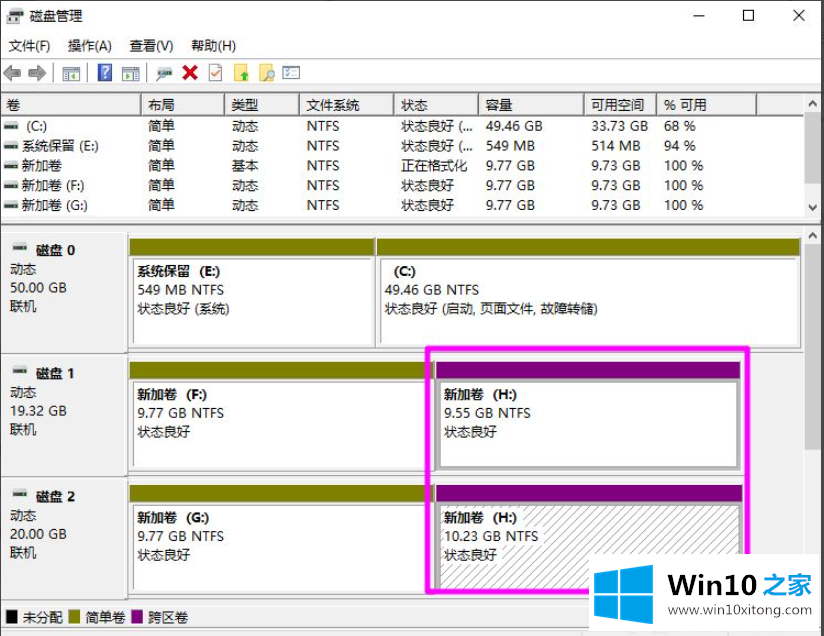Select the 新加卷 row being formatted
This screenshot has height=636, width=824.
coord(402,166)
